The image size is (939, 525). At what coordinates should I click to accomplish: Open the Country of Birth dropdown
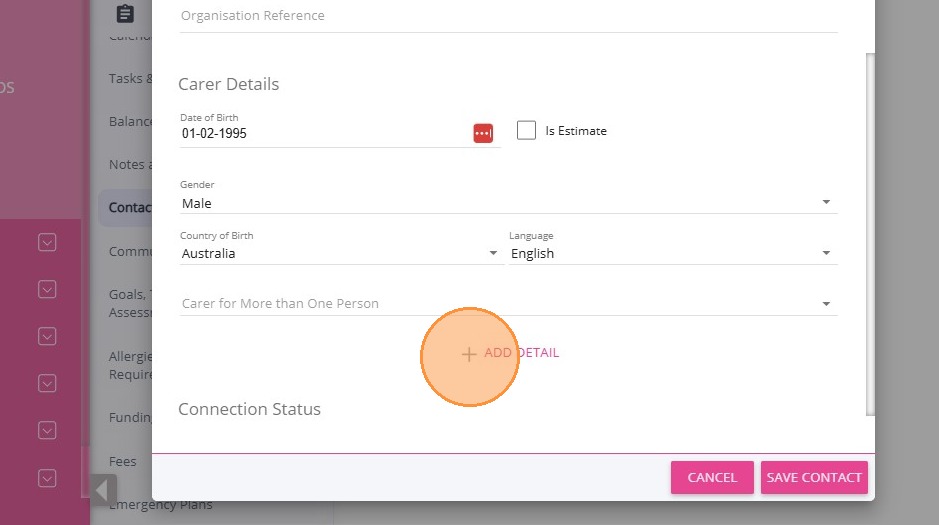click(493, 254)
